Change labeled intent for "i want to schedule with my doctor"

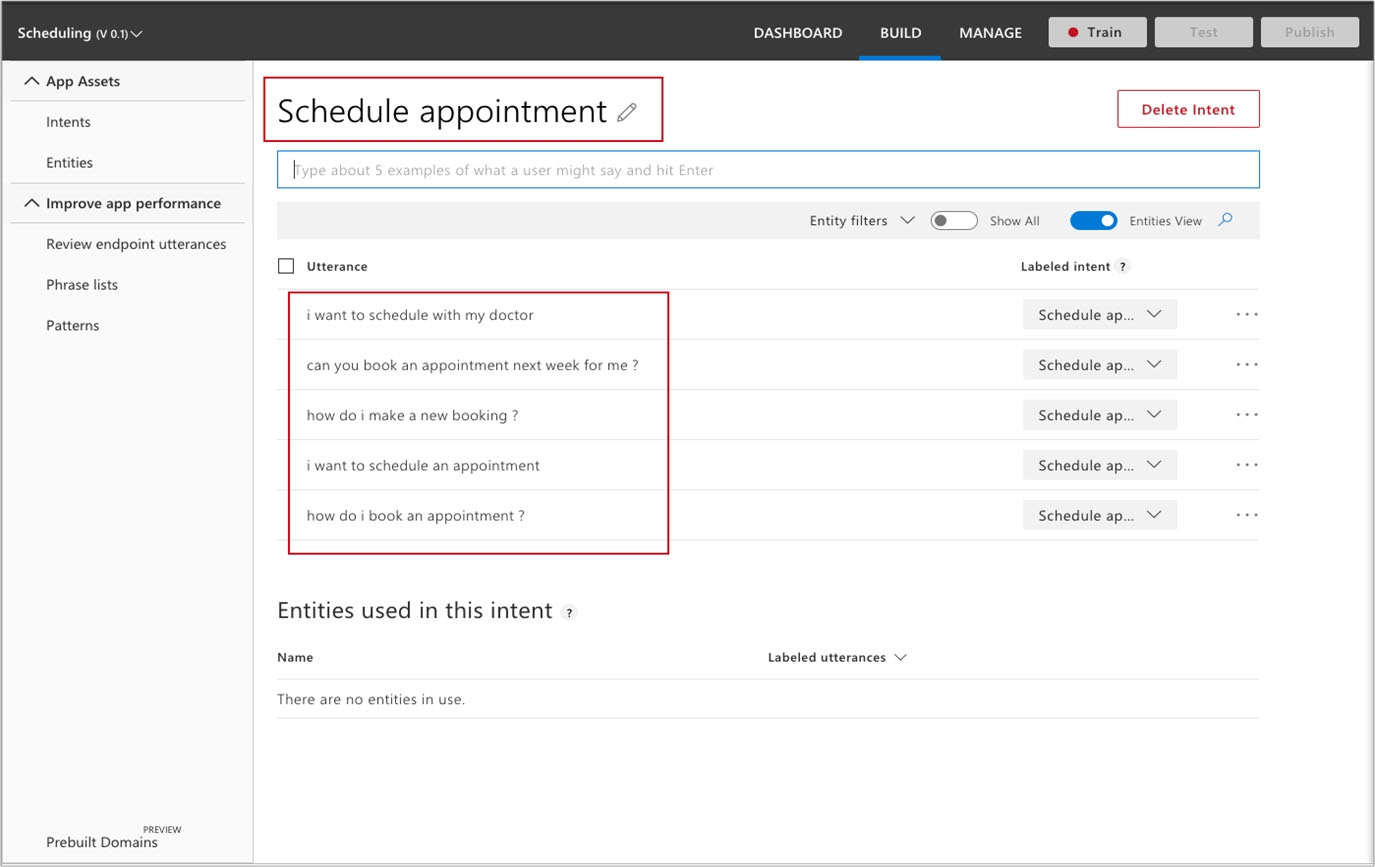pos(1099,314)
